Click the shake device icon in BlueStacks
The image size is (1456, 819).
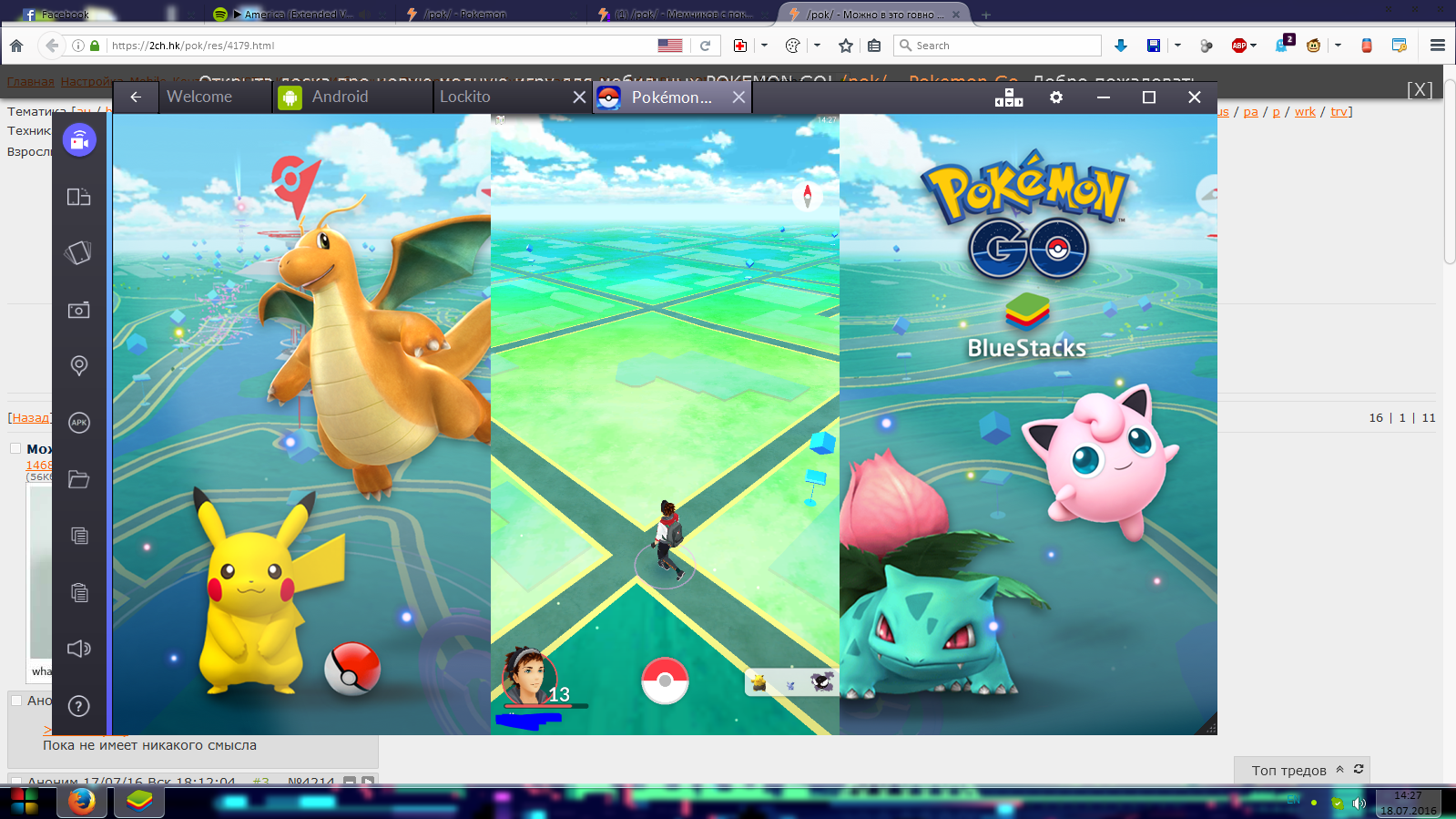click(x=79, y=252)
